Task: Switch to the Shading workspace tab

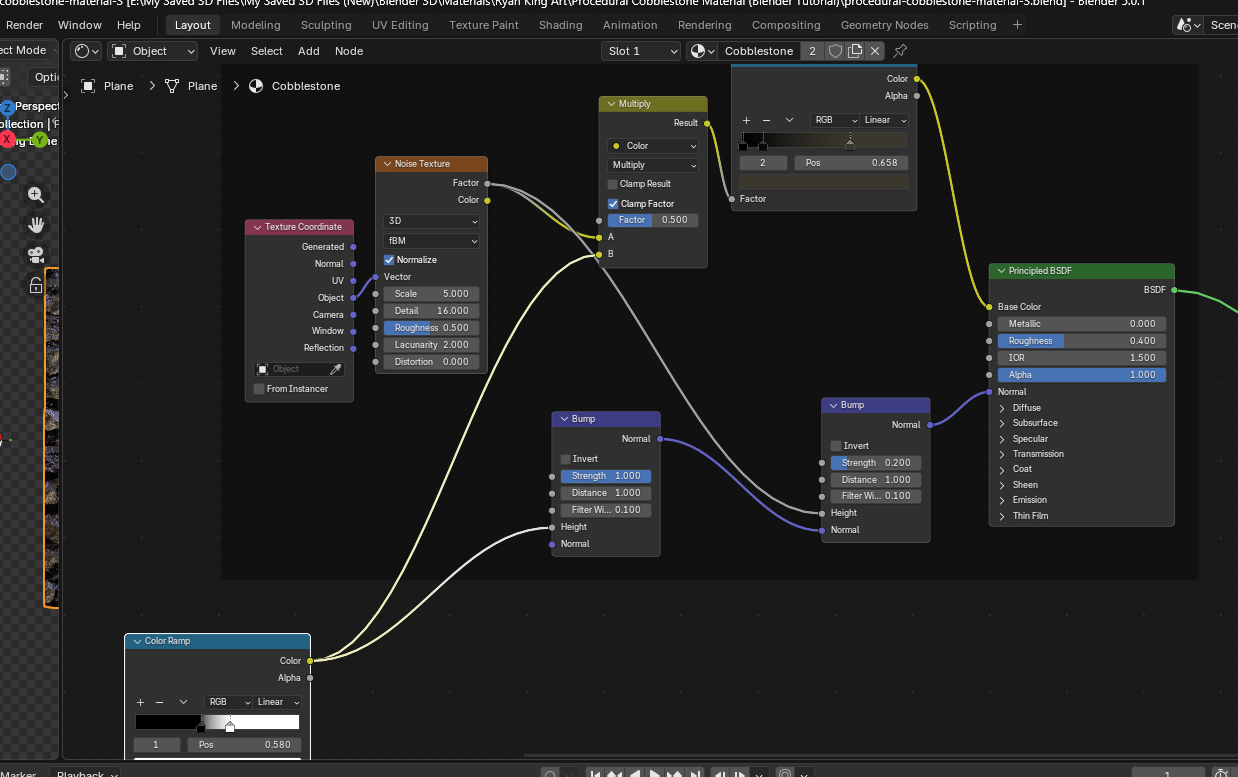Action: point(560,25)
